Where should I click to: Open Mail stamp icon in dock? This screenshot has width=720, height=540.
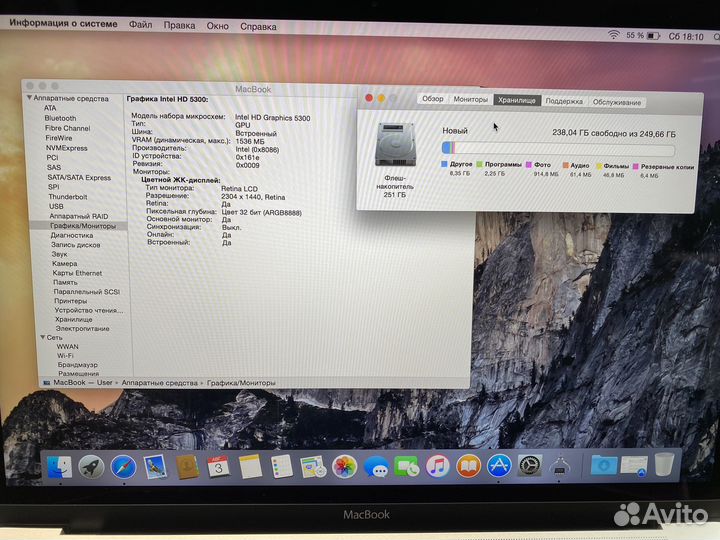click(x=155, y=467)
